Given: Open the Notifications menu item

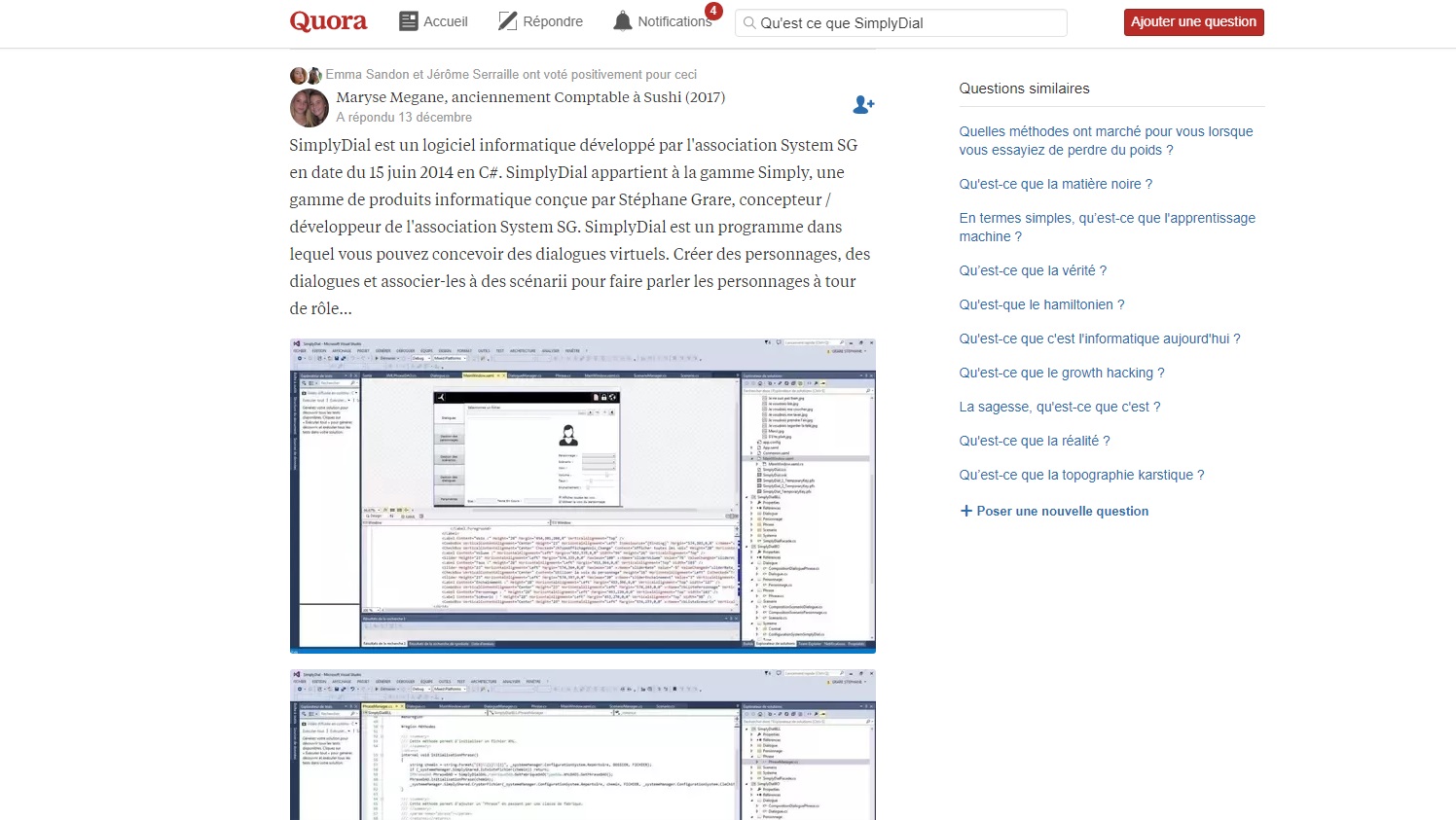Looking at the screenshot, I should (x=663, y=21).
